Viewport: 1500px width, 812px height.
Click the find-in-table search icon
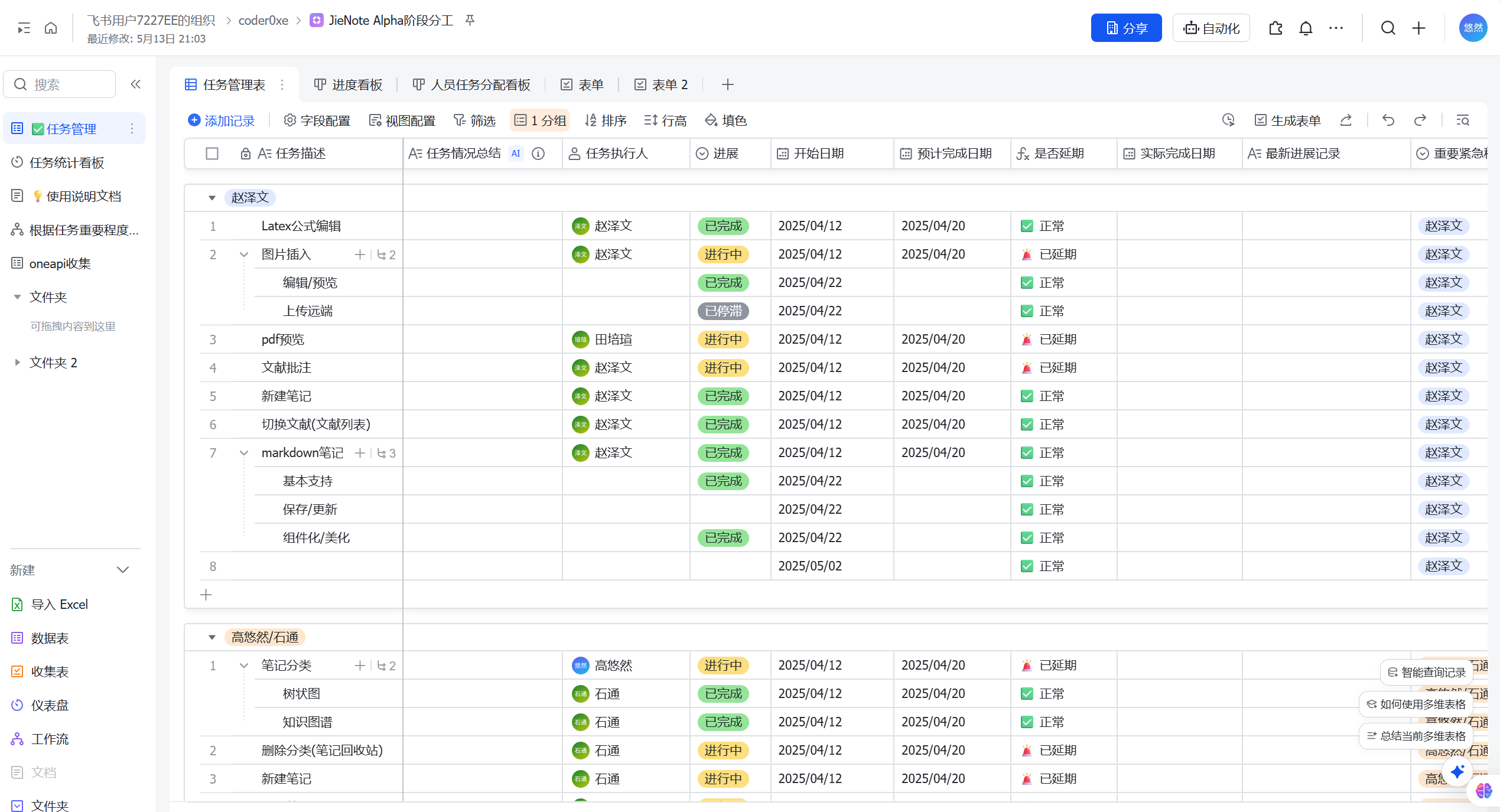click(x=1462, y=120)
